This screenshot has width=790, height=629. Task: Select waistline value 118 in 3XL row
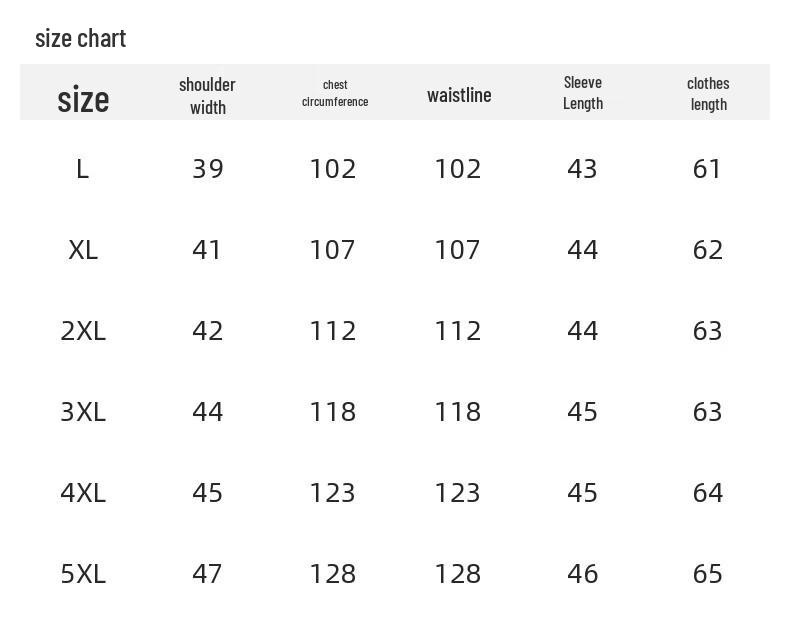pos(457,412)
